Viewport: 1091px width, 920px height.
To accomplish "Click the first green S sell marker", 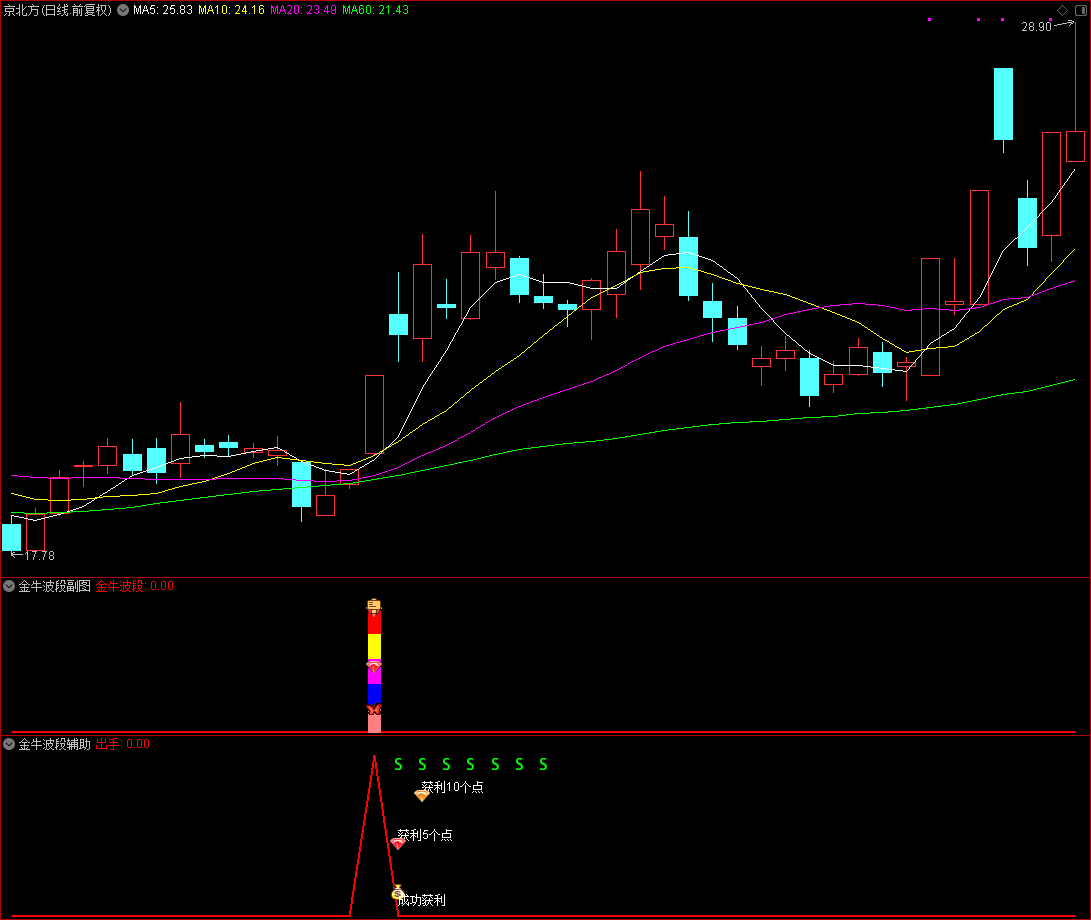I will pyautogui.click(x=398, y=765).
